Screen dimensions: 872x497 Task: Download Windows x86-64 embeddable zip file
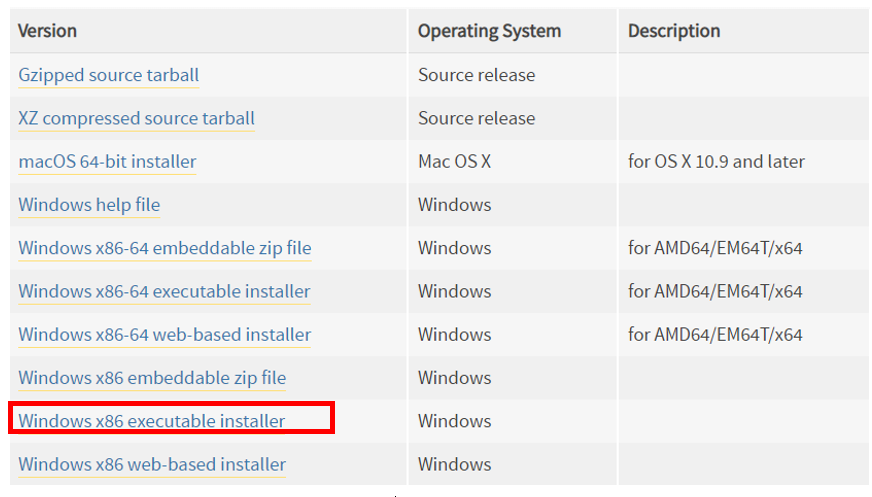coord(165,248)
